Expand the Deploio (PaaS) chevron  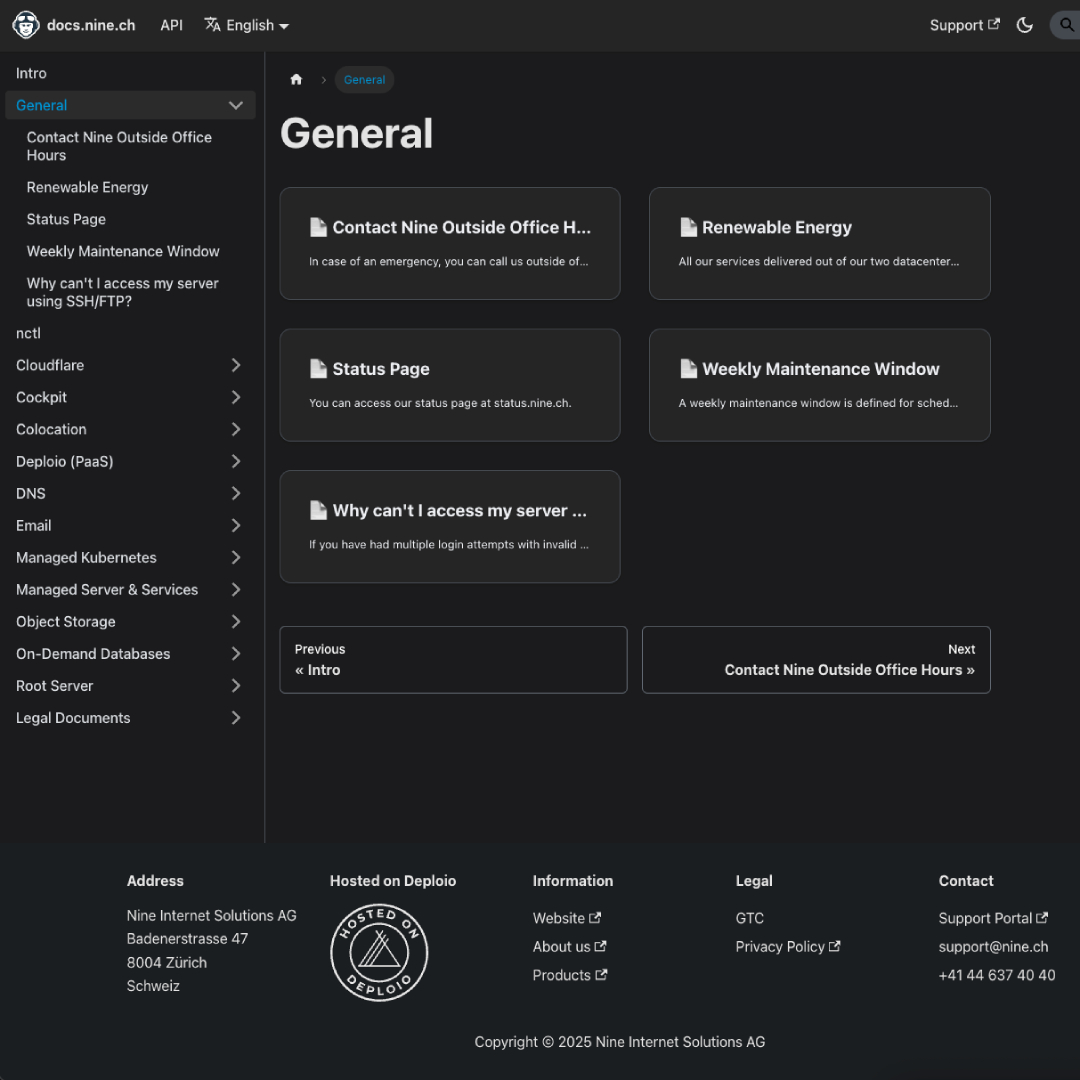click(236, 461)
